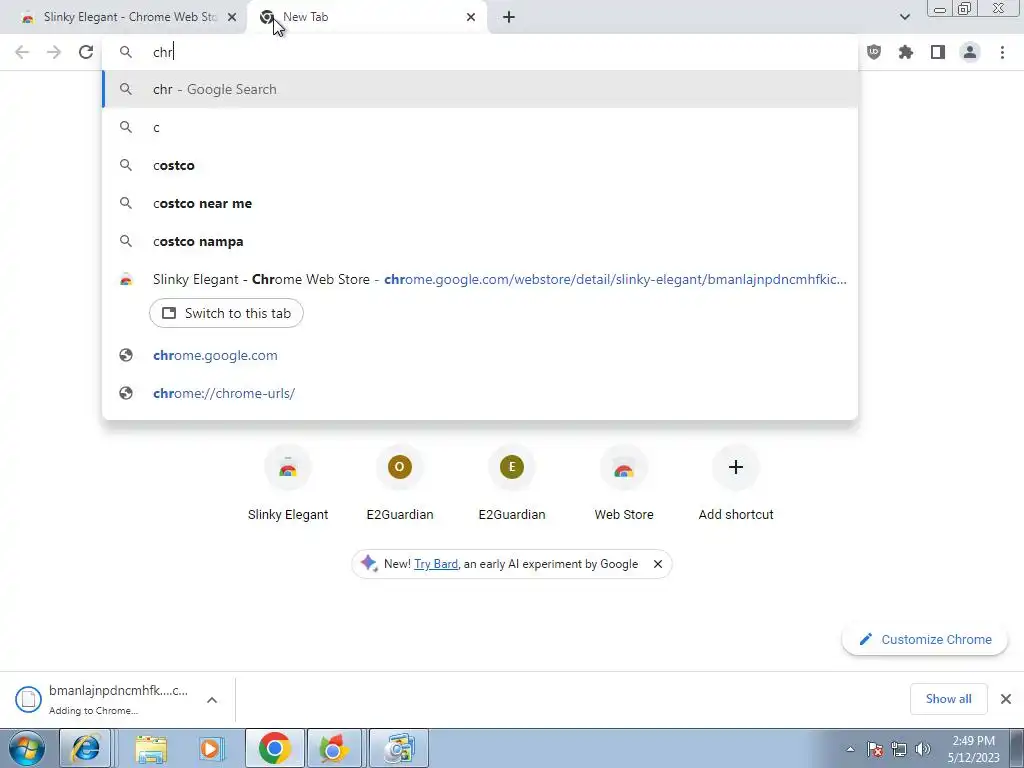This screenshot has height=768, width=1024.
Task: Open the Windows Start orb
Action: [27, 748]
